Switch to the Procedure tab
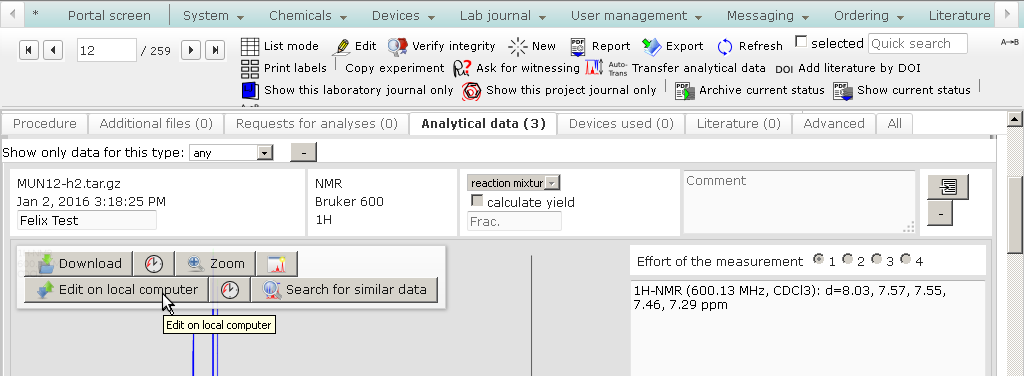 pos(44,123)
